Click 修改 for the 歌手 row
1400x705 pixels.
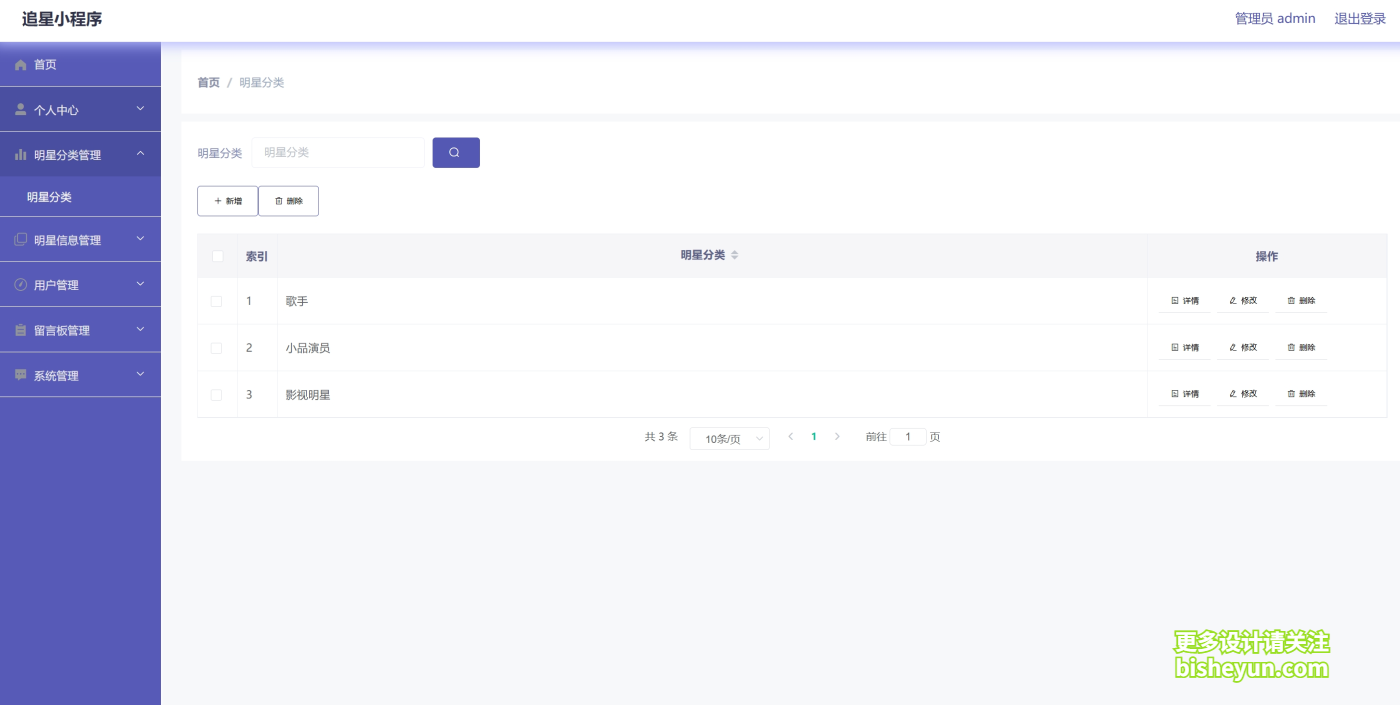[1242, 300]
